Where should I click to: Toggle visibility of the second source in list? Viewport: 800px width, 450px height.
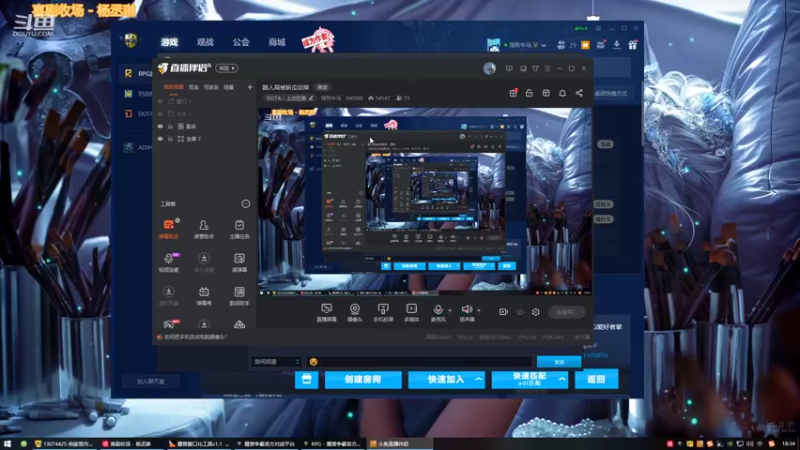(x=160, y=114)
